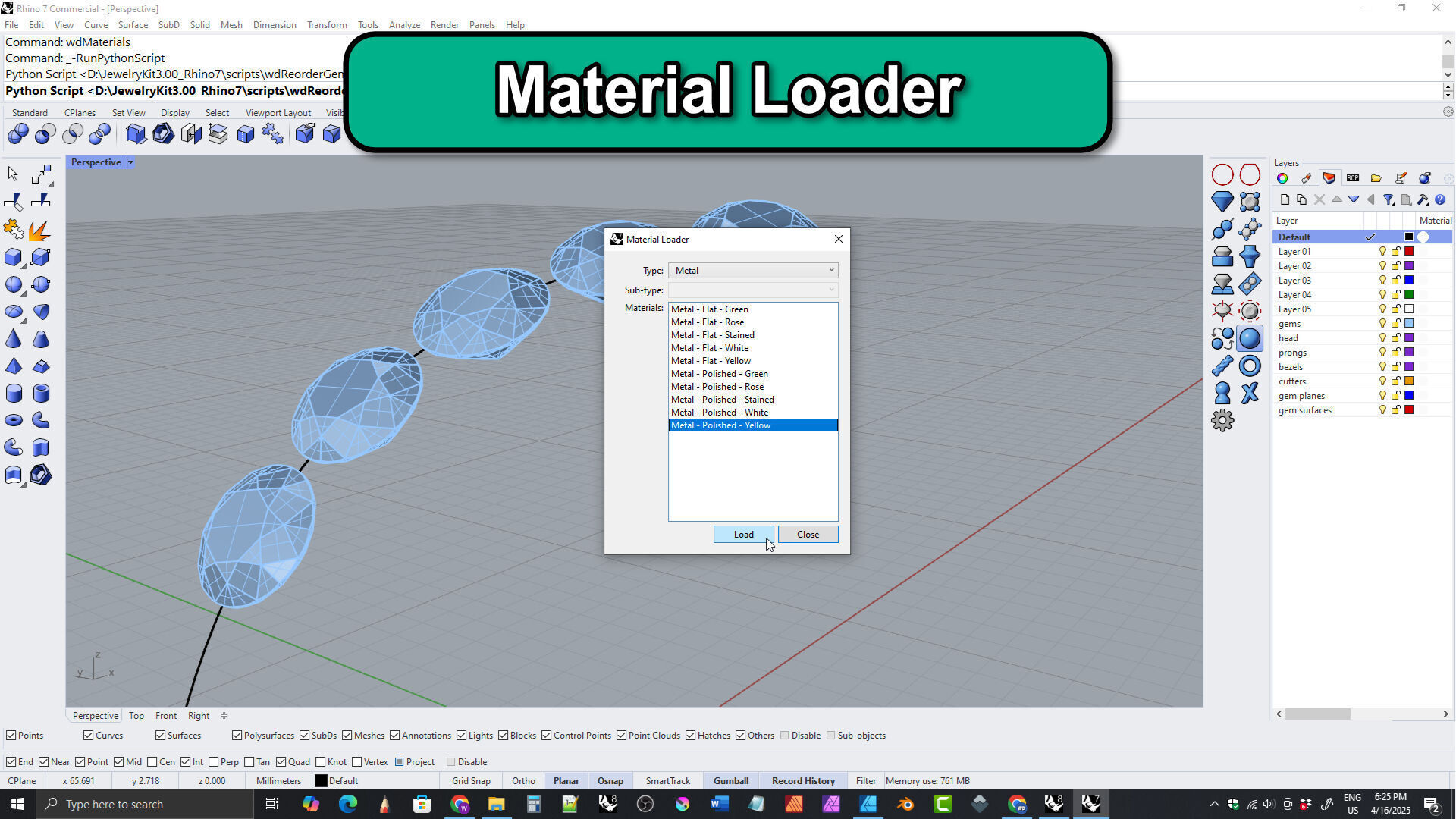Click the layer filter funnel icon

click(x=1388, y=200)
